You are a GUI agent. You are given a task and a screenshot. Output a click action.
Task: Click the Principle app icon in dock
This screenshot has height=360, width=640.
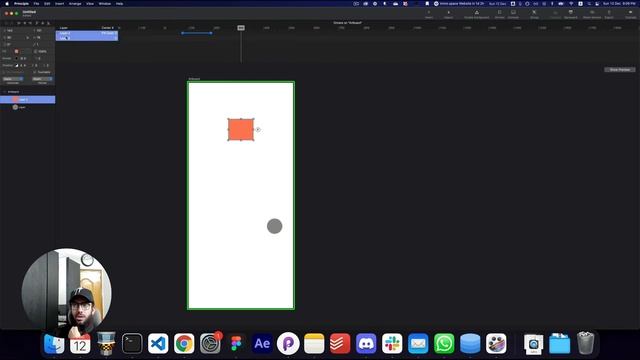pos(288,344)
